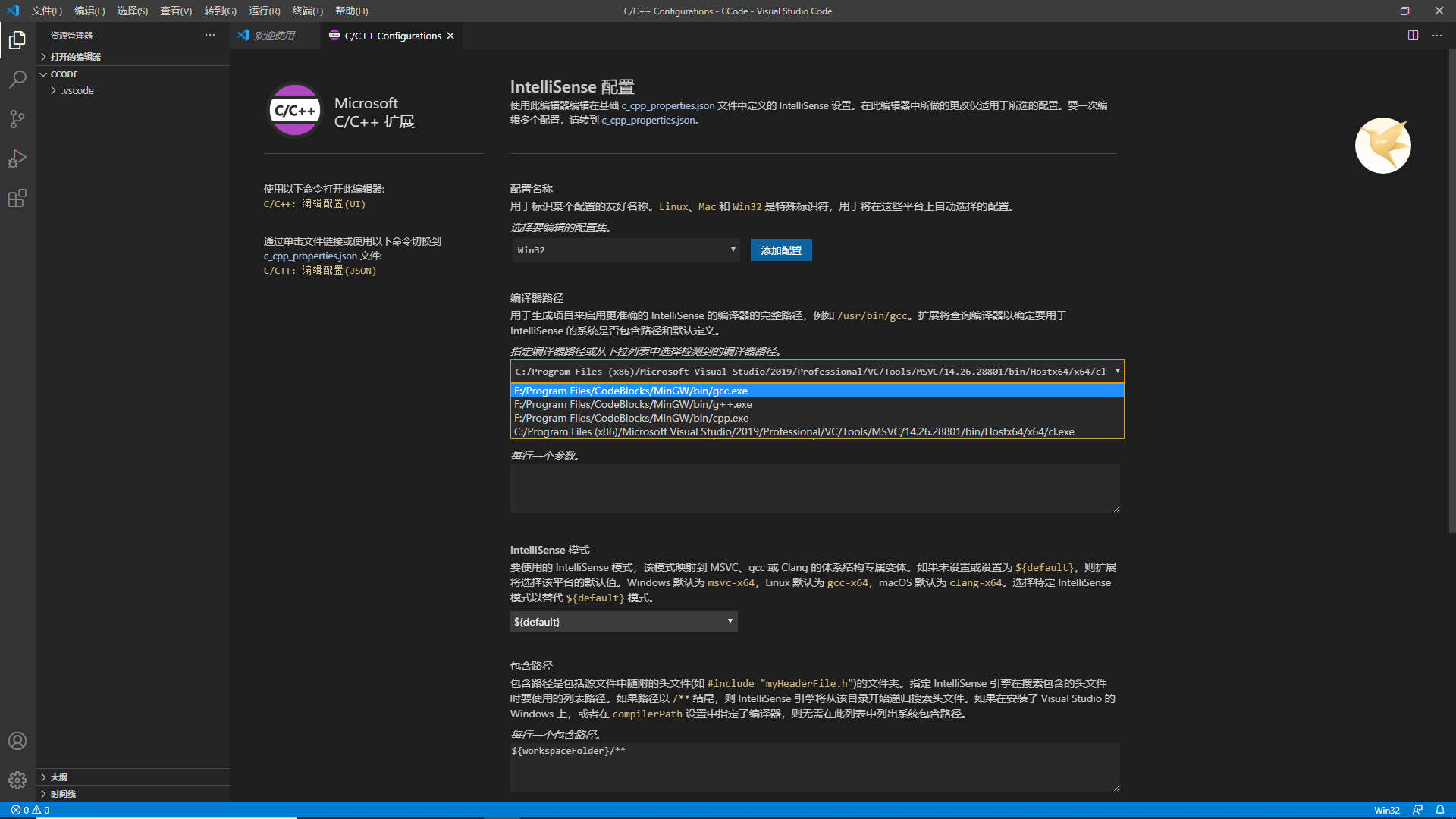Select the C/C++ Configurations tab
Screen dimensions: 1456x819
pyautogui.click(x=391, y=36)
